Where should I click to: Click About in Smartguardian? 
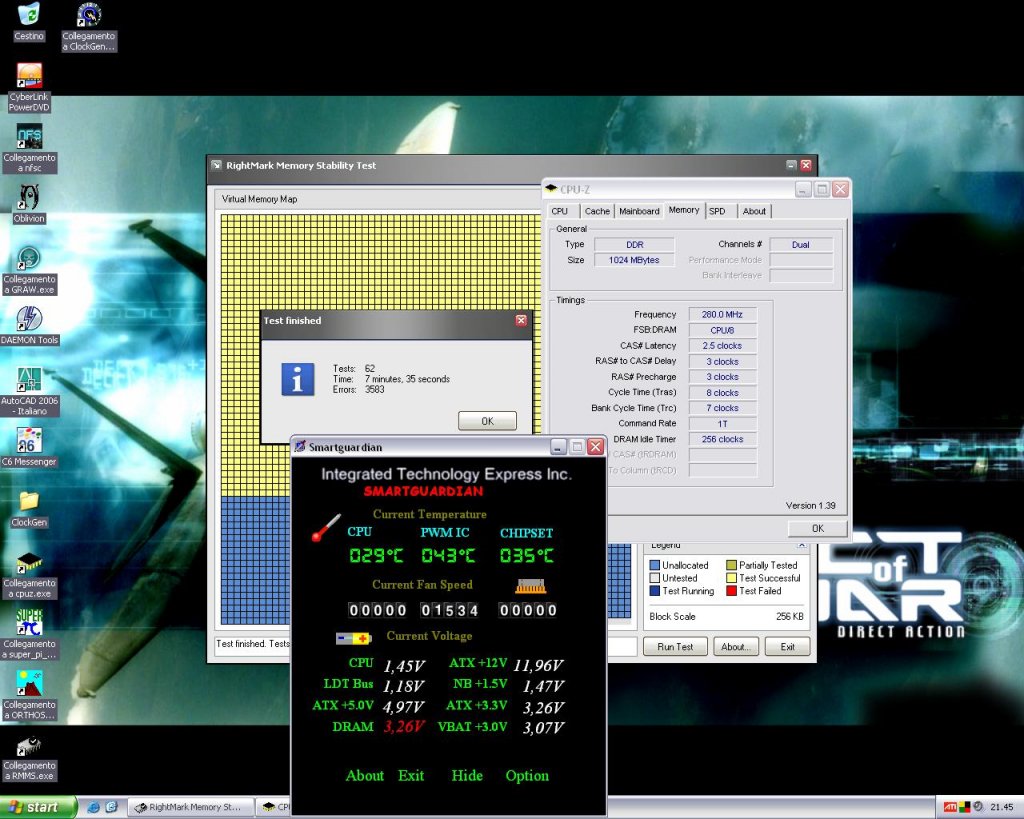pyautogui.click(x=364, y=775)
